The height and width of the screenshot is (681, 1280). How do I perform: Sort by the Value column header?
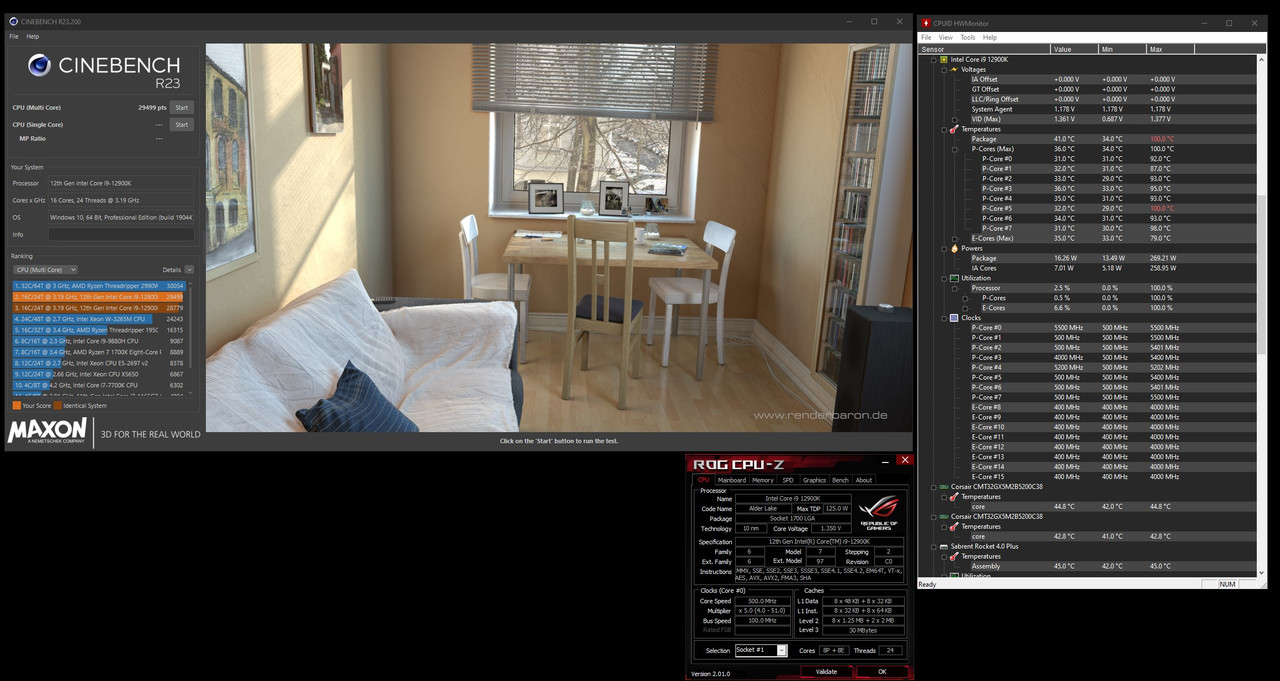pos(1074,49)
